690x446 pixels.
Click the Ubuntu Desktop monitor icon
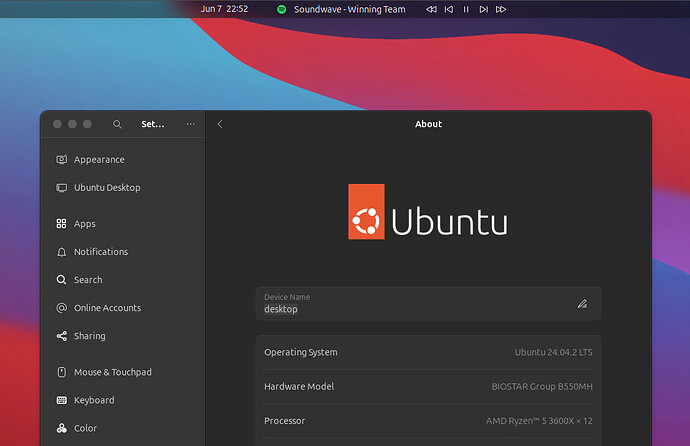point(62,188)
